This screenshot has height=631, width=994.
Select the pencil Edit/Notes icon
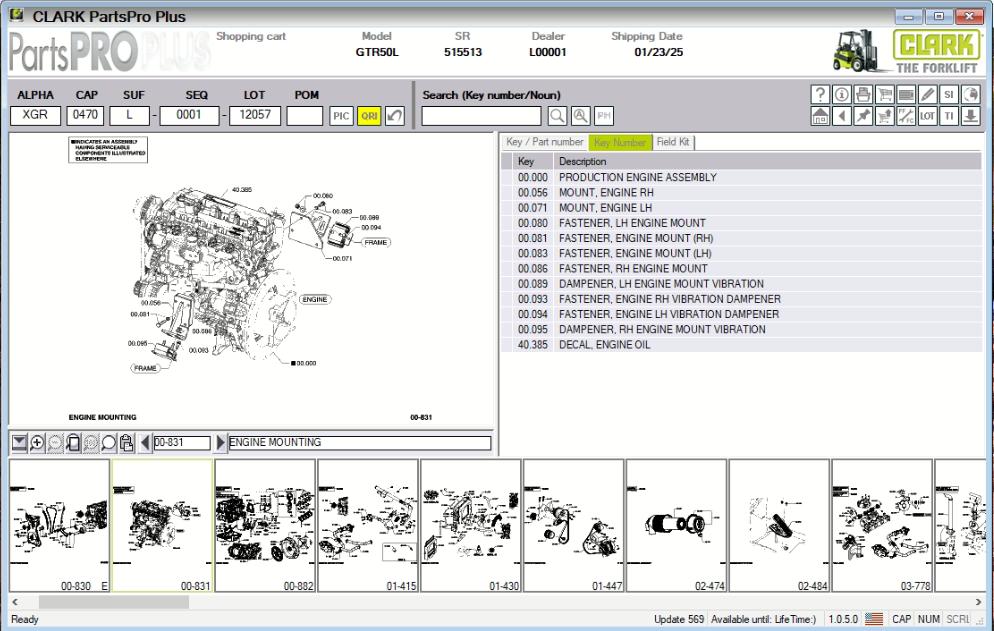click(x=926, y=96)
